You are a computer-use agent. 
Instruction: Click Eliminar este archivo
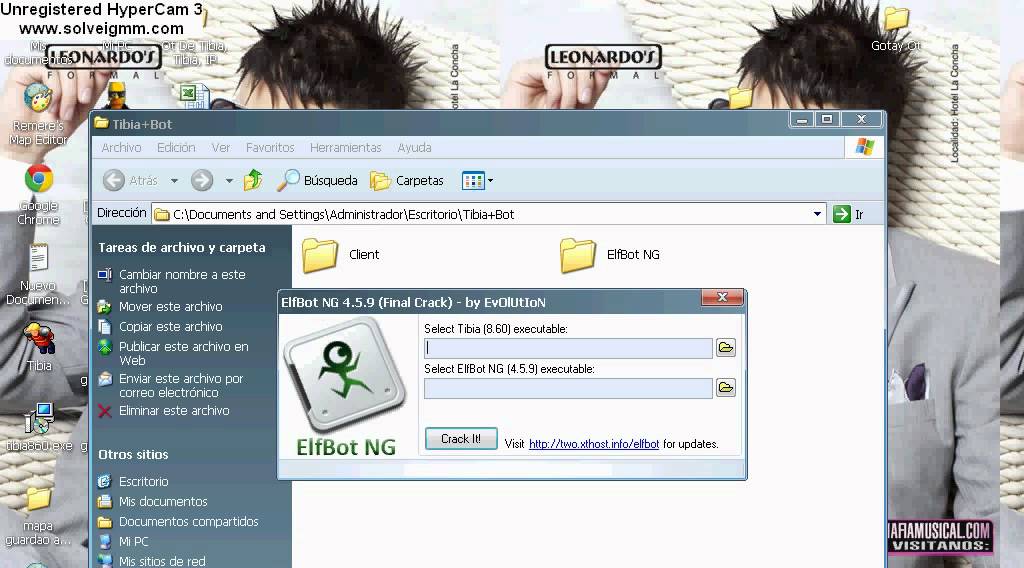pos(165,411)
